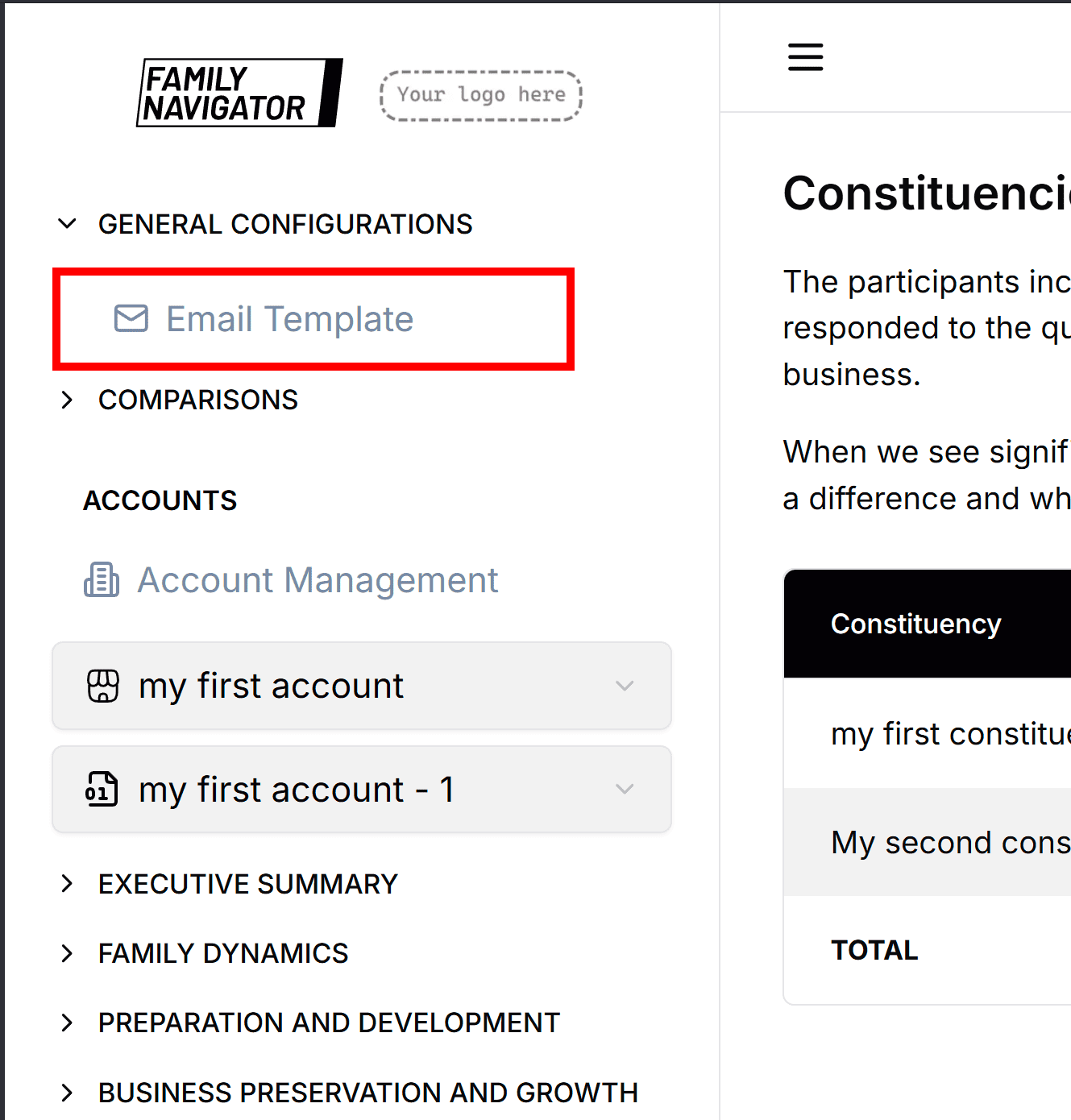
Task: Click the Constituency table header
Action: pyautogui.click(x=916, y=623)
